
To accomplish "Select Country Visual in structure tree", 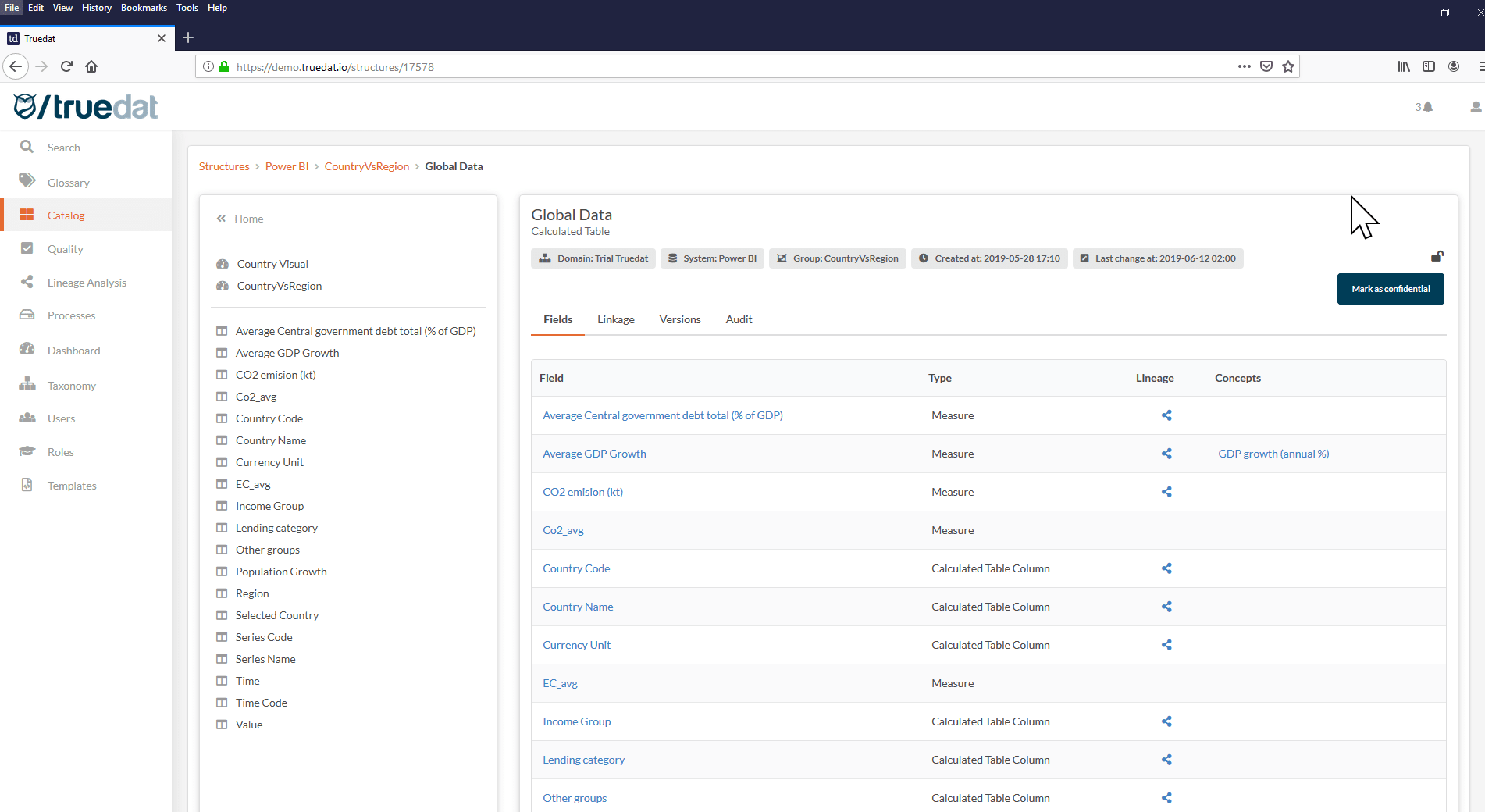I will (x=272, y=264).
